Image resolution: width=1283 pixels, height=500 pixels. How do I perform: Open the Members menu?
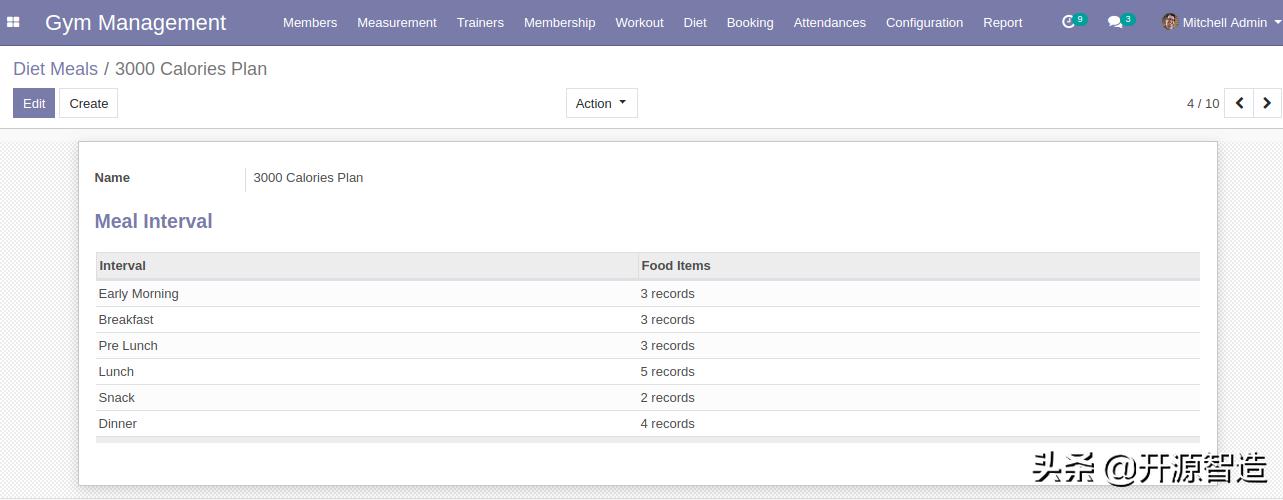(x=310, y=22)
